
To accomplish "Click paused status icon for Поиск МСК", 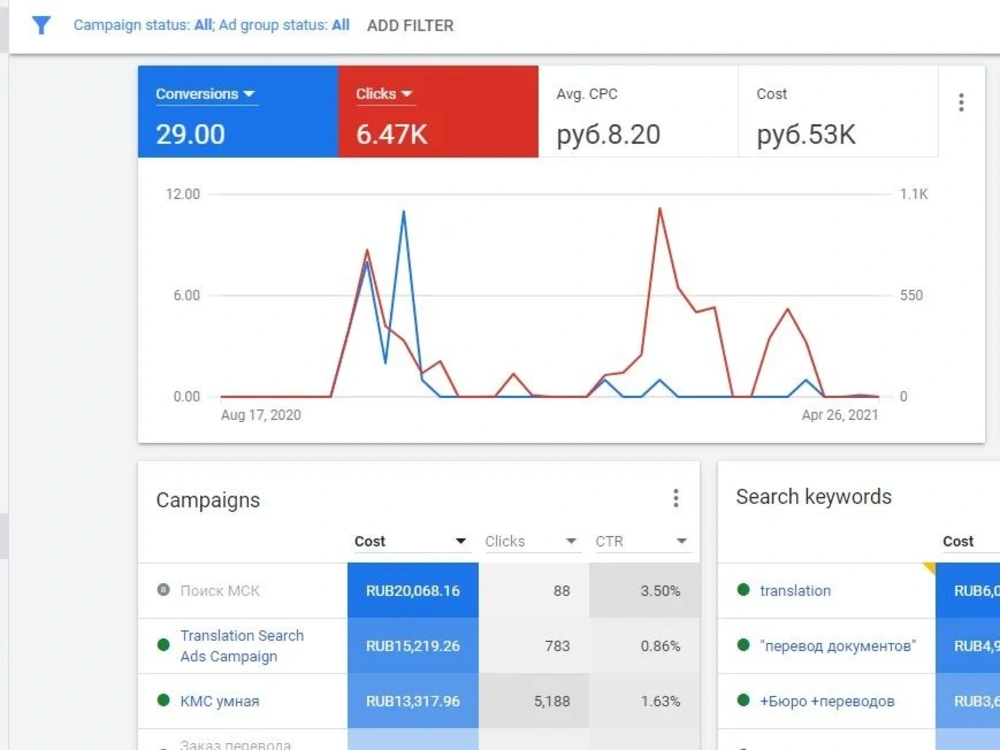I will coord(163,590).
